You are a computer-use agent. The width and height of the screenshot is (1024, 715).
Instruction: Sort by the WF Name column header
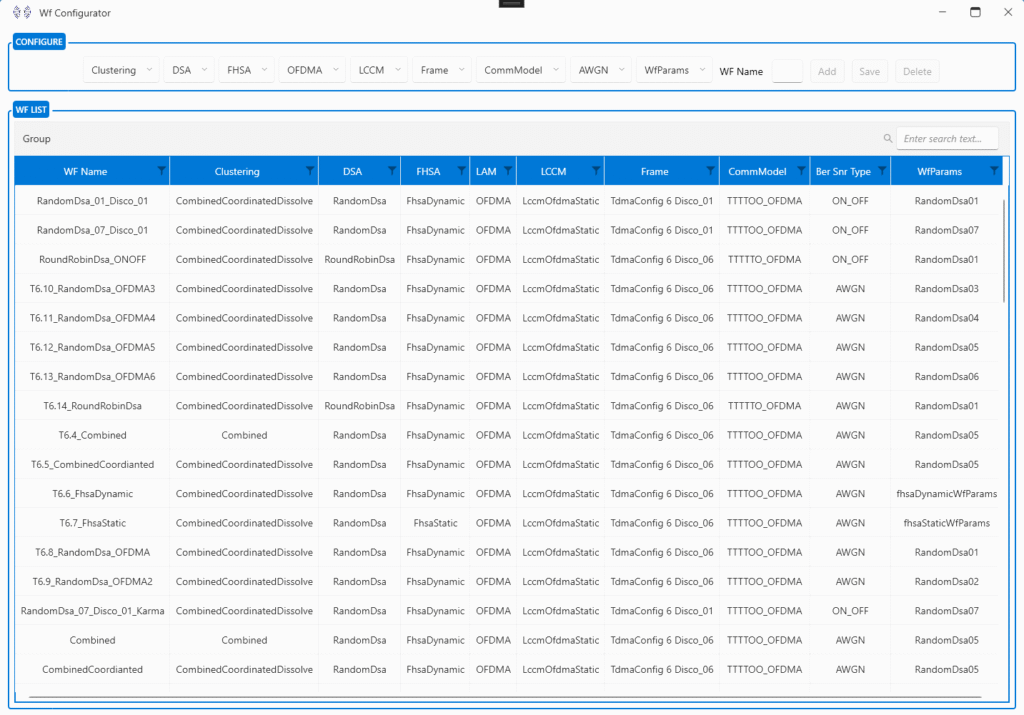[85, 171]
